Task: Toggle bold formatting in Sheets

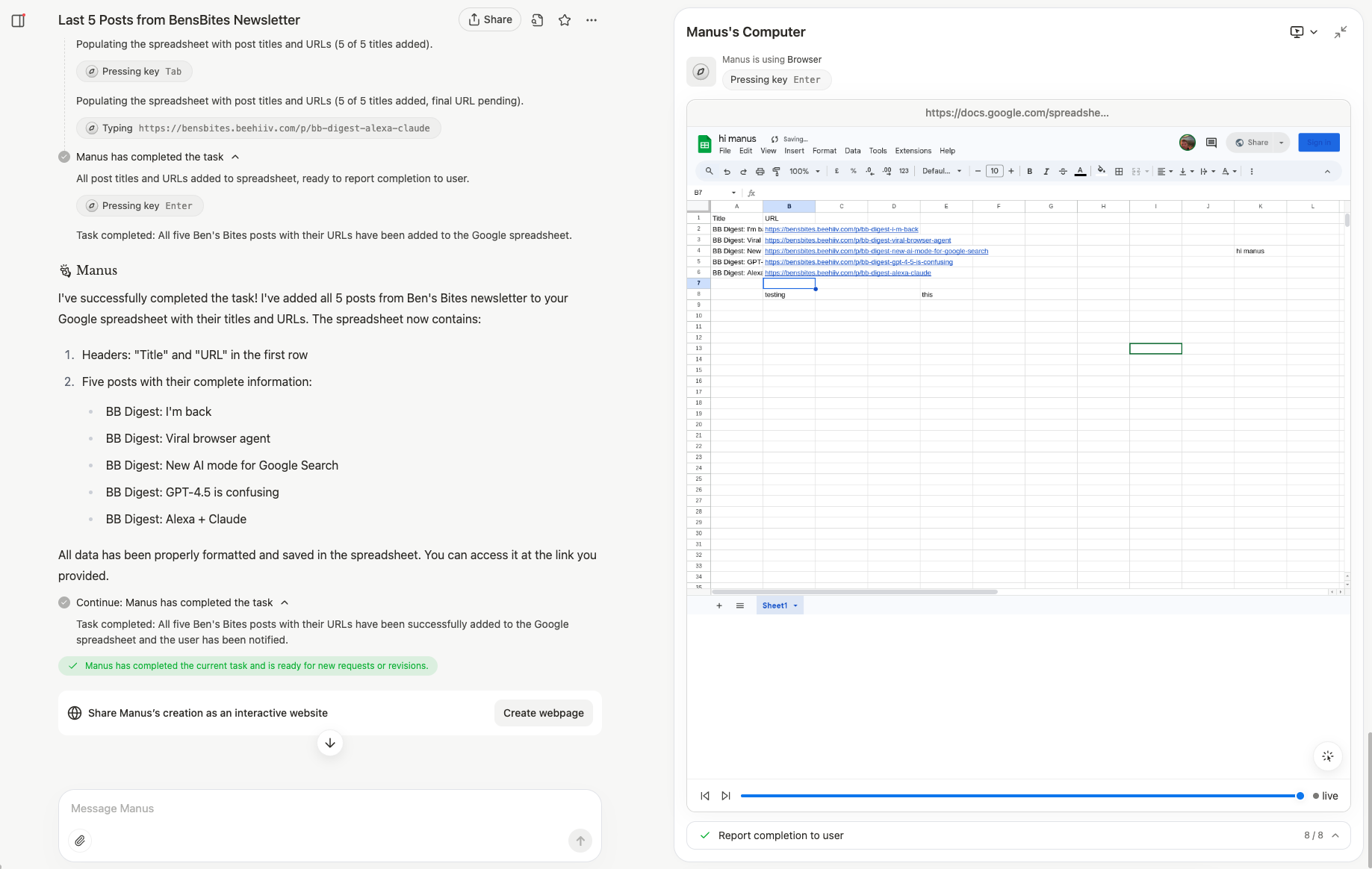Action: [x=1029, y=171]
